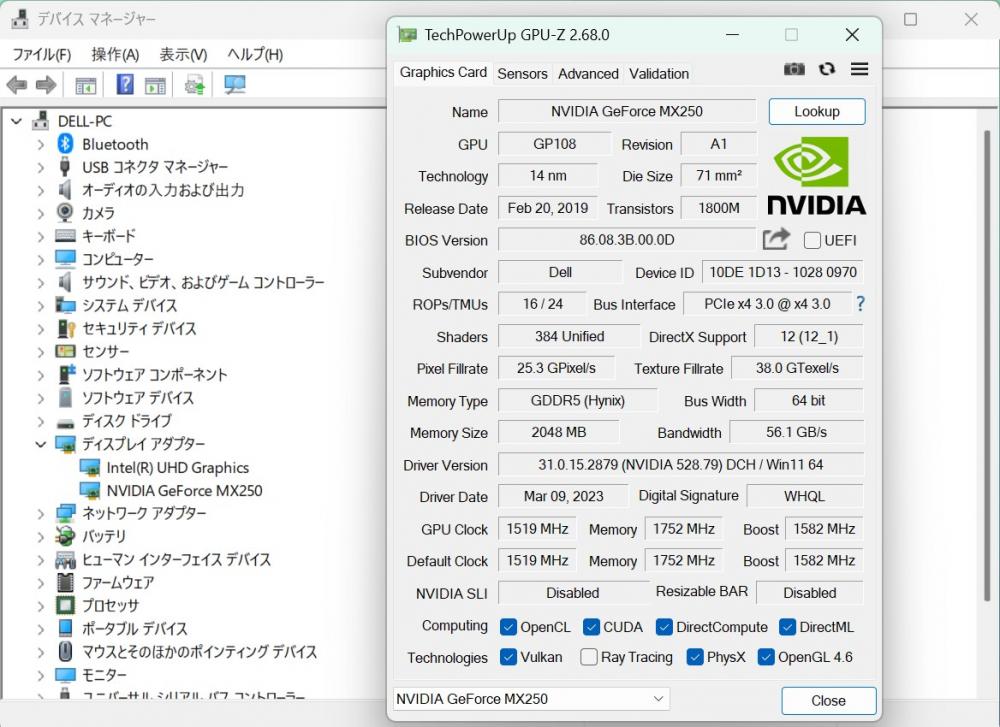This screenshot has width=1000, height=727.
Task: Open the GPU-Z hamburger menu
Action: pos(859,69)
